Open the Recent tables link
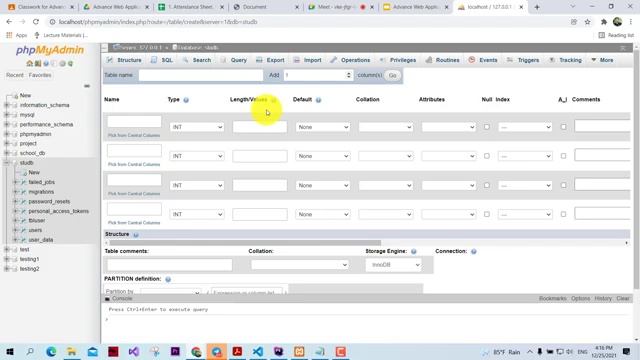 pyautogui.click(x=15, y=75)
